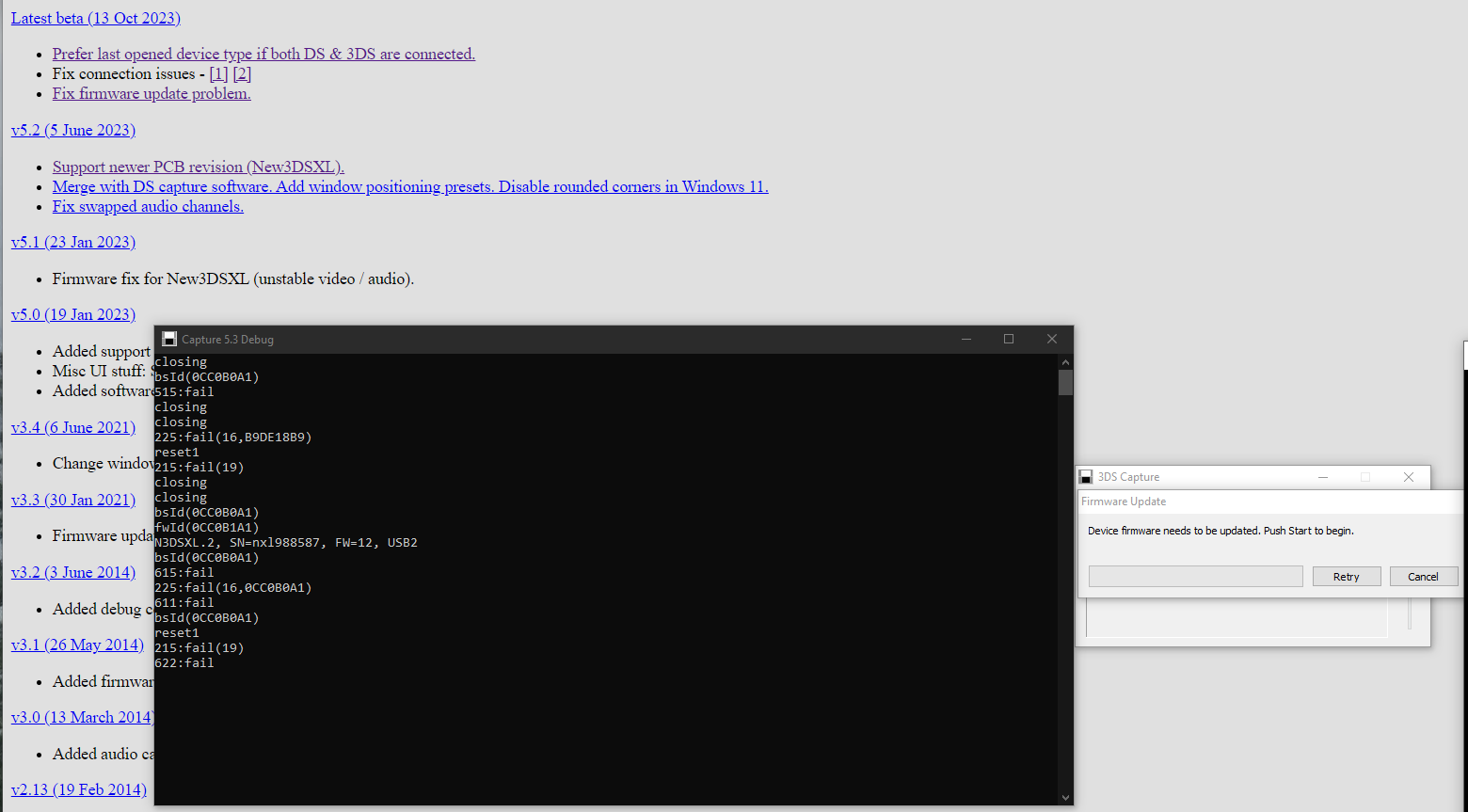
Task: Open the 'Fix firmware update problem' link
Action: [152, 93]
